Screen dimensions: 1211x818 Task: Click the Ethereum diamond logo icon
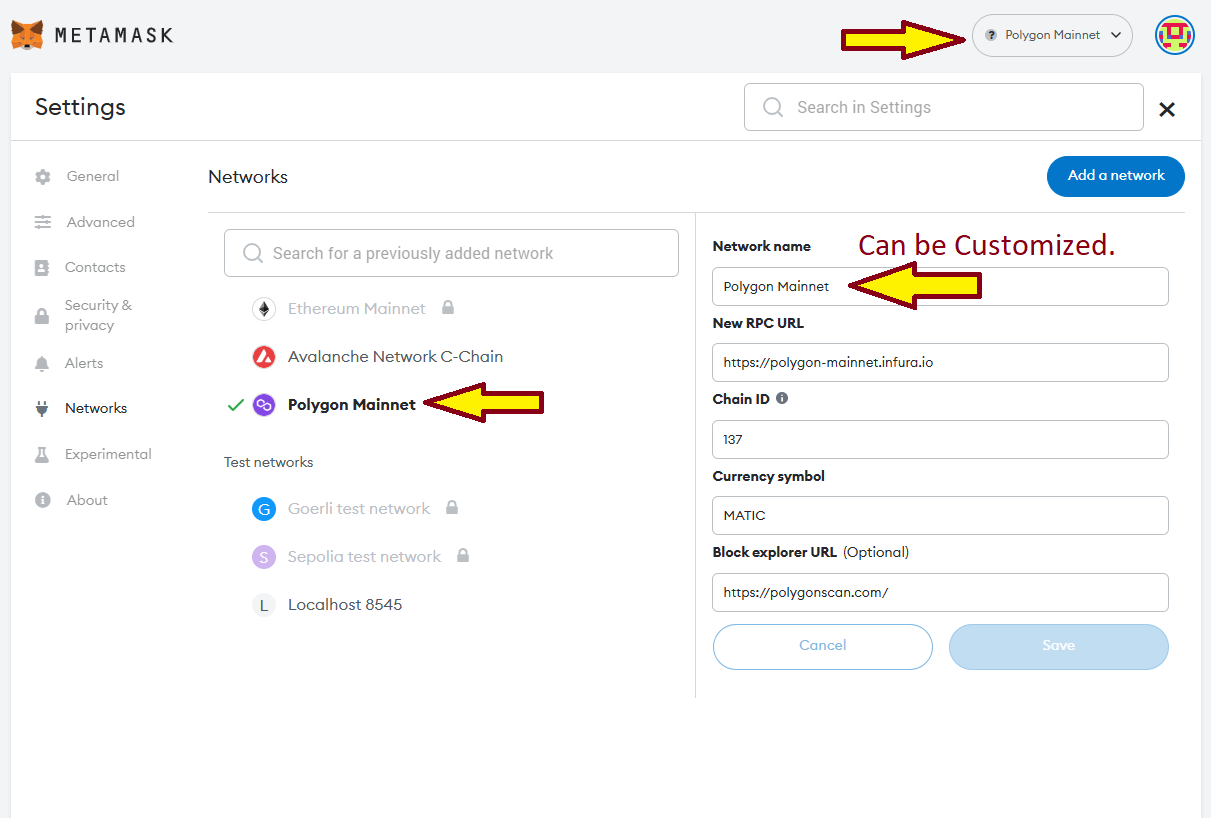point(264,309)
